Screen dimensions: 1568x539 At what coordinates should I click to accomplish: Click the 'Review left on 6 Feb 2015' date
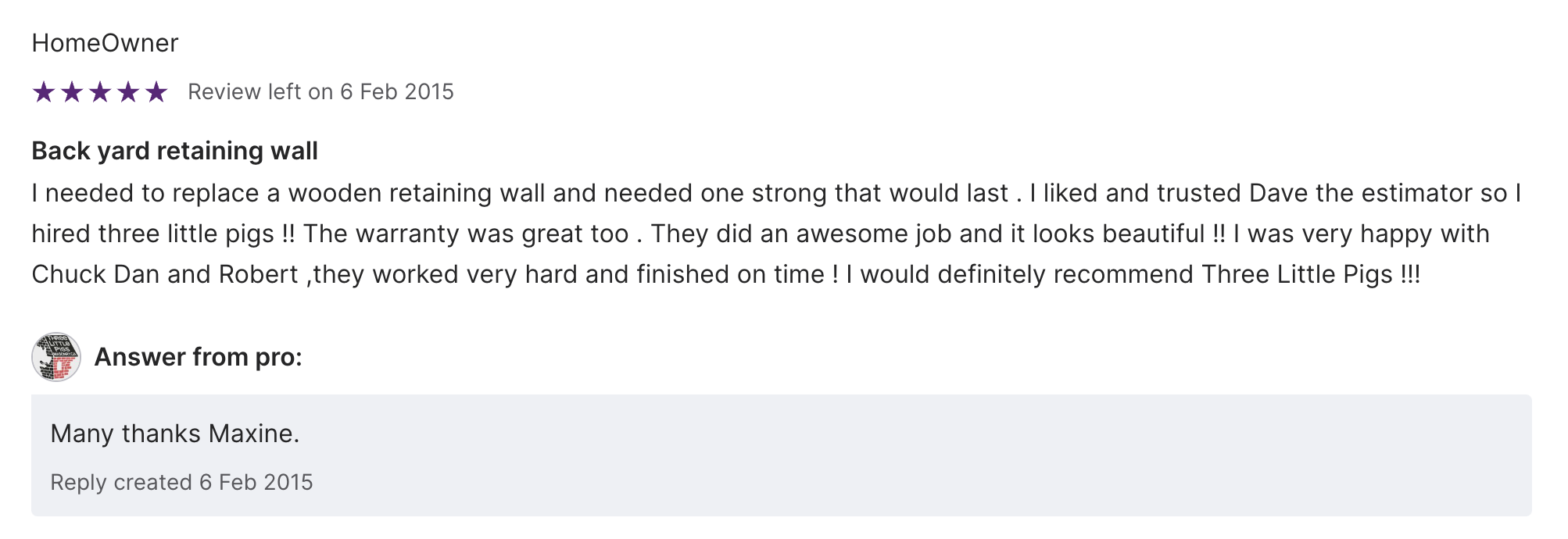click(320, 92)
